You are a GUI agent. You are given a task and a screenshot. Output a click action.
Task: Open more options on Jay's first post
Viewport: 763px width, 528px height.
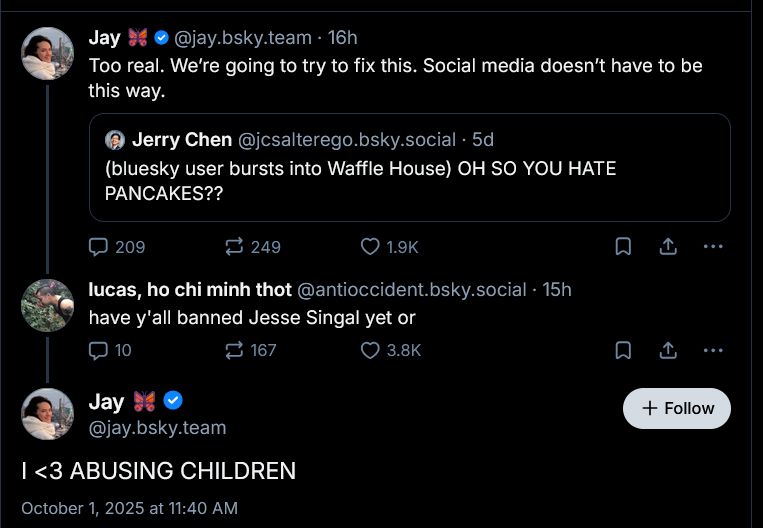pos(713,246)
